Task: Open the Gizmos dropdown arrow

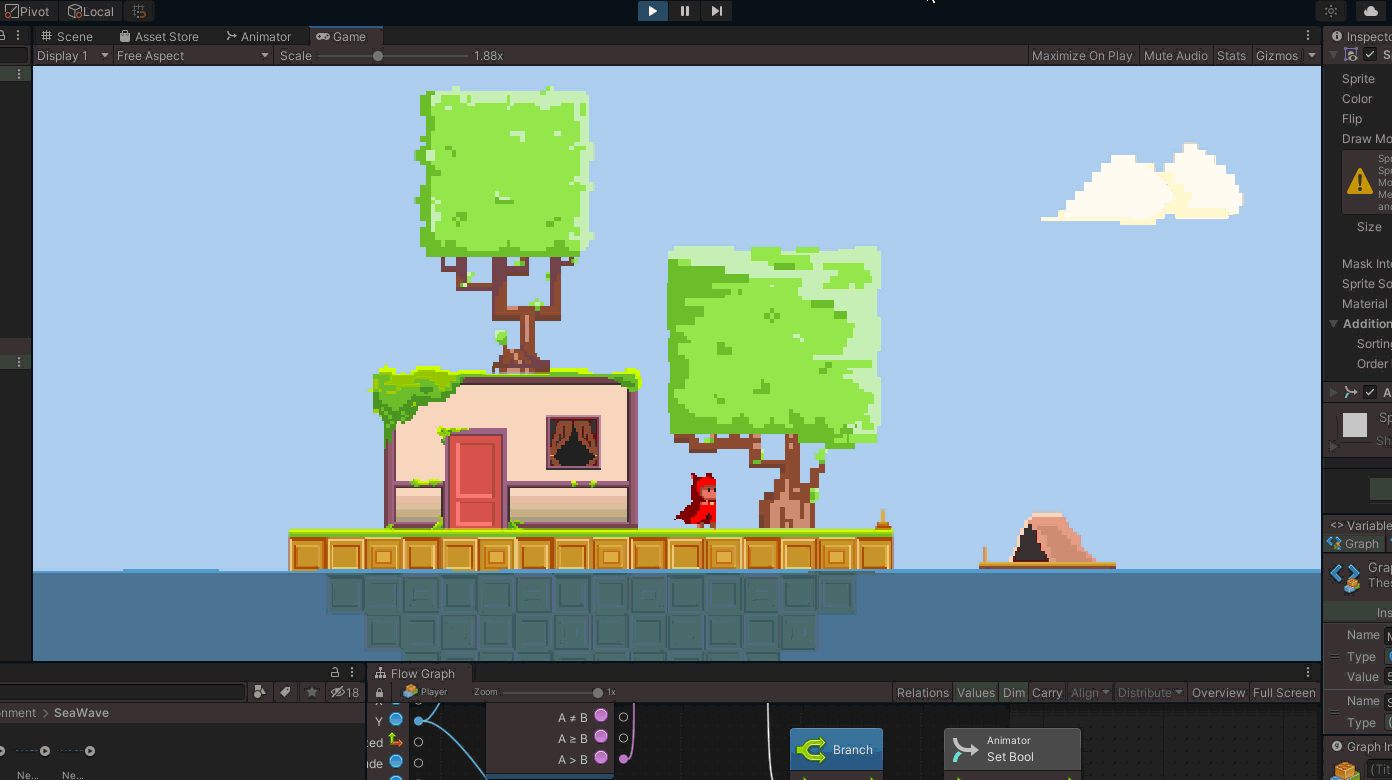Action: coord(1311,56)
